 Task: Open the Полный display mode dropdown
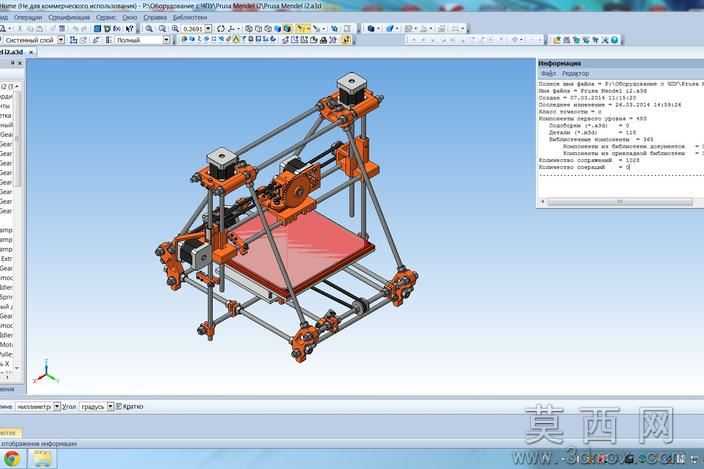(x=166, y=40)
